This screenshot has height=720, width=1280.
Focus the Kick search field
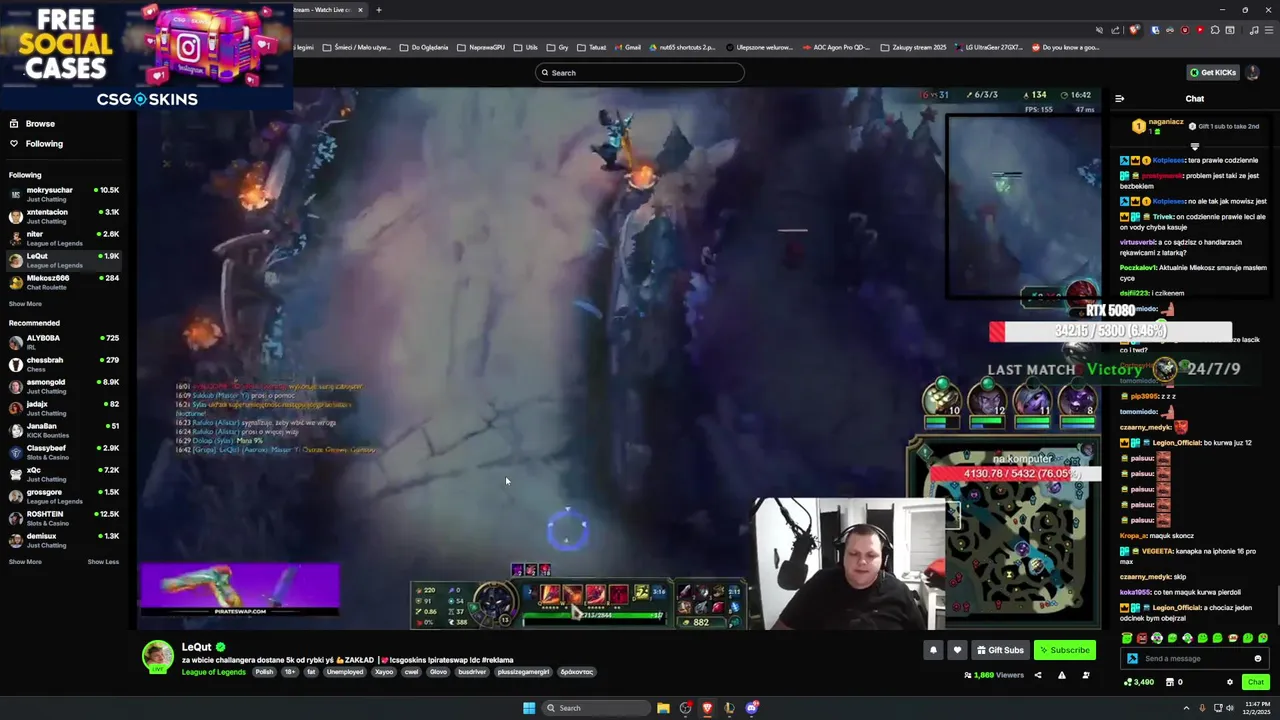[640, 72]
